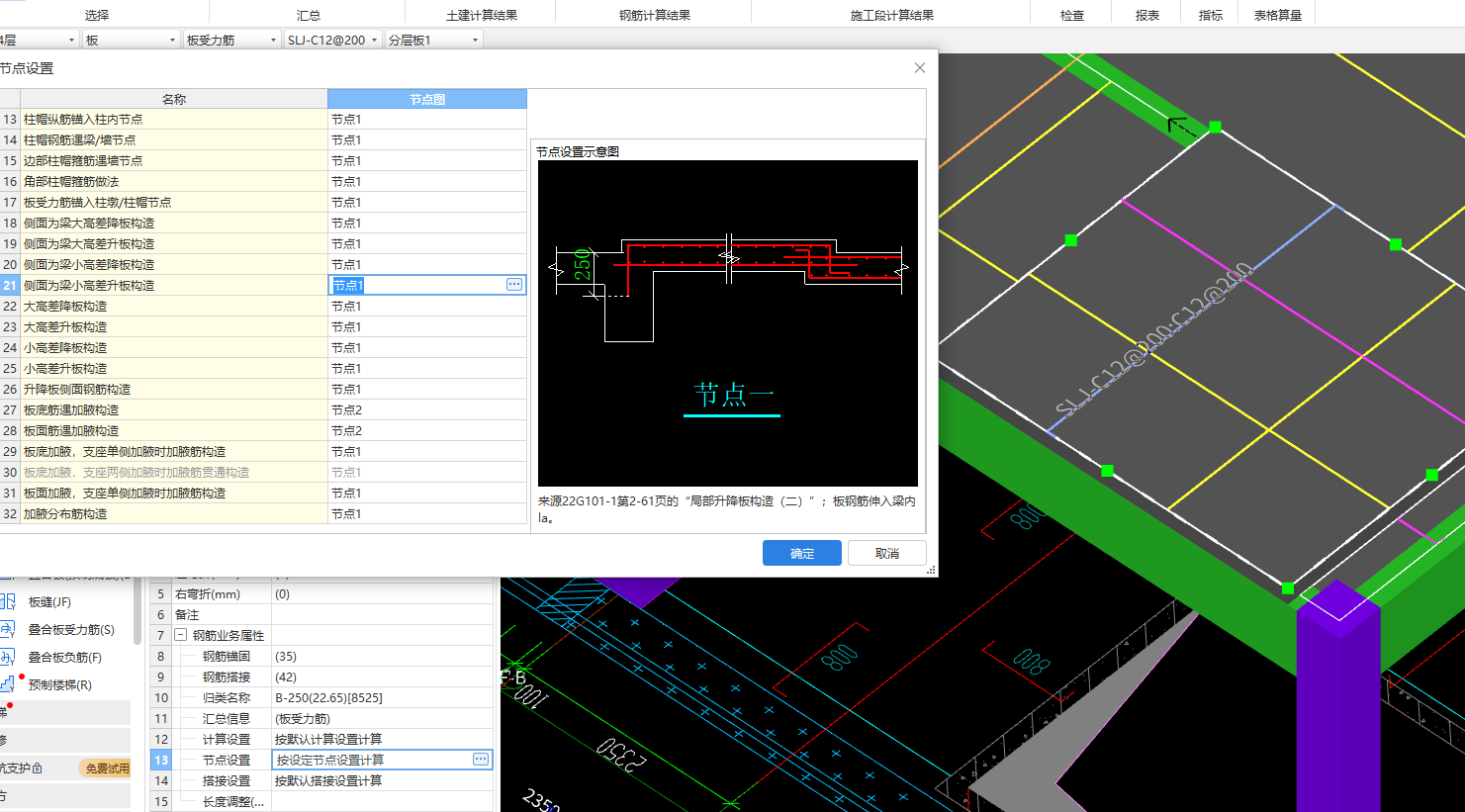1465x812 pixels.
Task: Select row 13 柱帽纵筋锚入柱内节点
Action: 174,119
